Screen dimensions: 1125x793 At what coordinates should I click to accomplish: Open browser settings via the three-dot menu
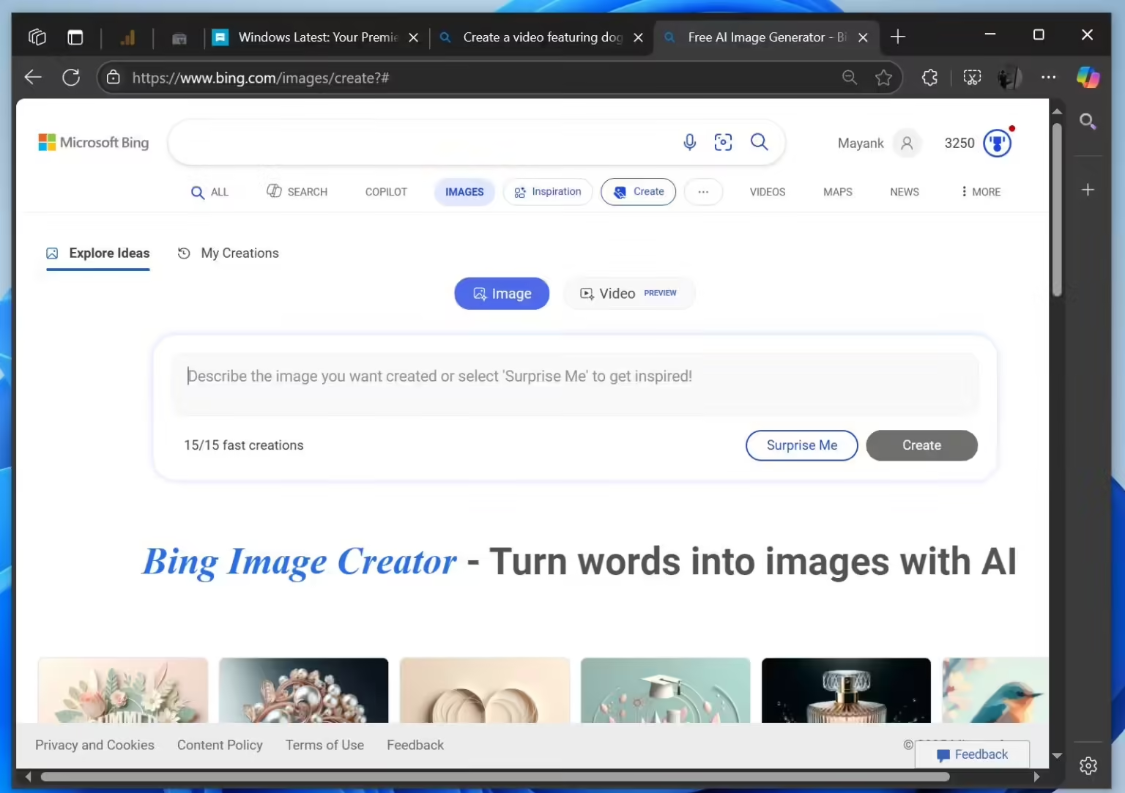click(x=1048, y=77)
